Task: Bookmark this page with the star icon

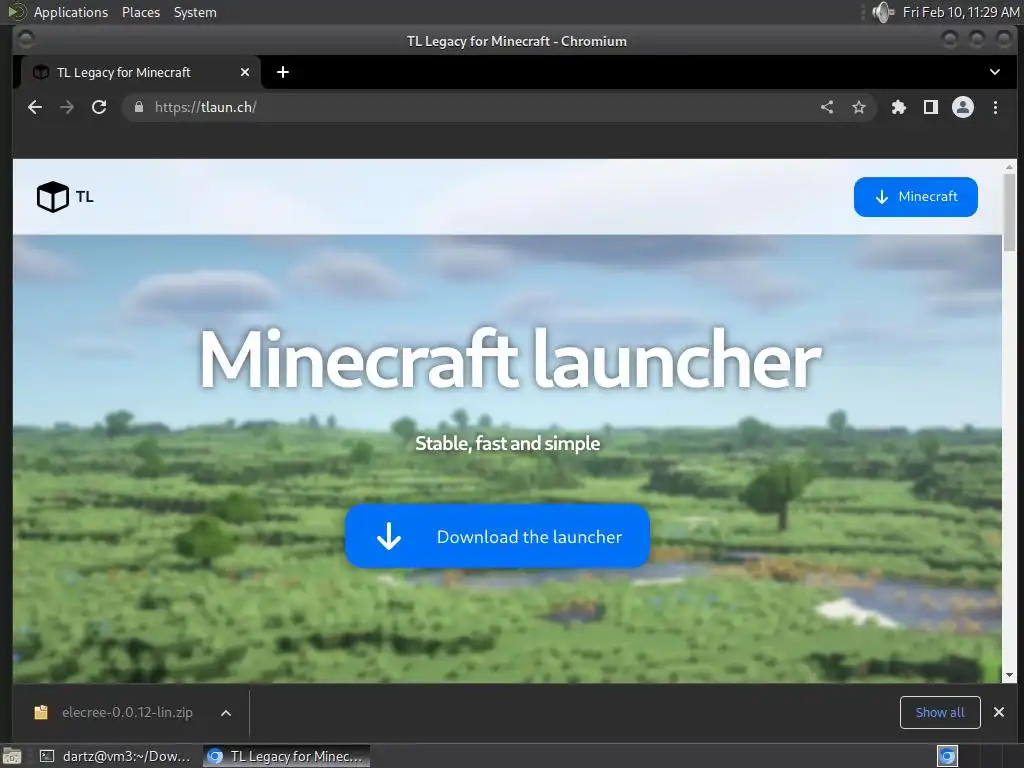Action: (859, 107)
